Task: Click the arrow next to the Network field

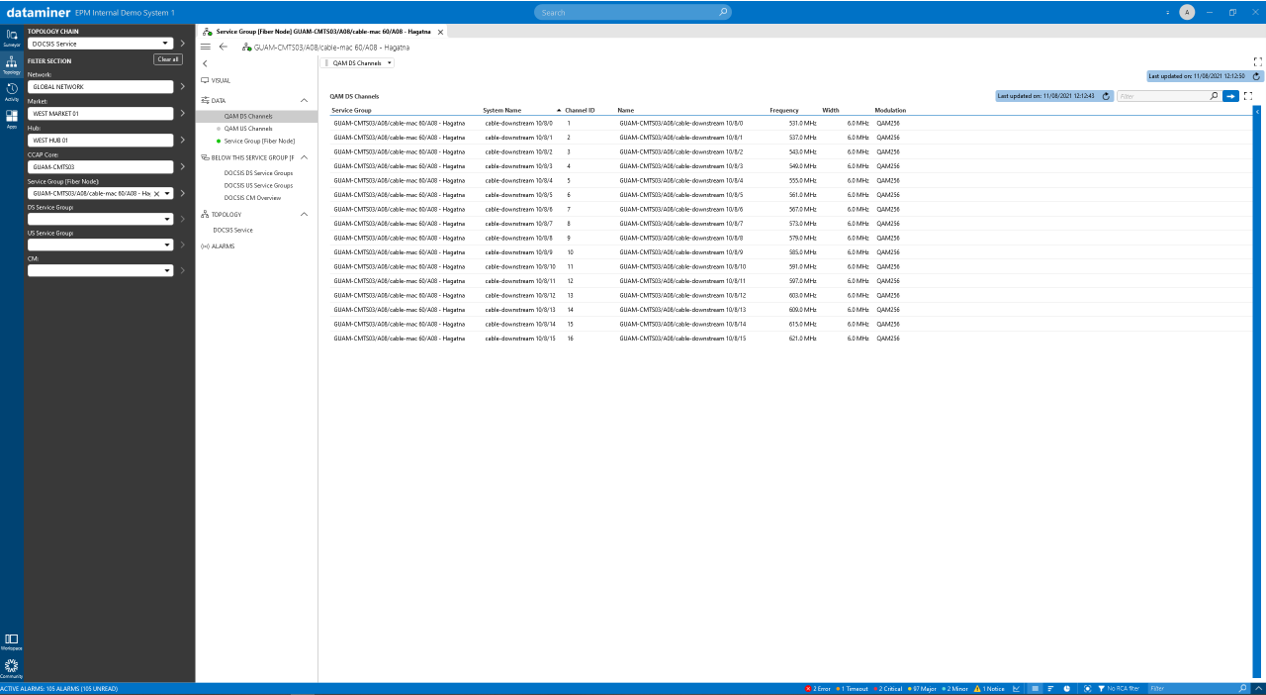Action: 182,86
